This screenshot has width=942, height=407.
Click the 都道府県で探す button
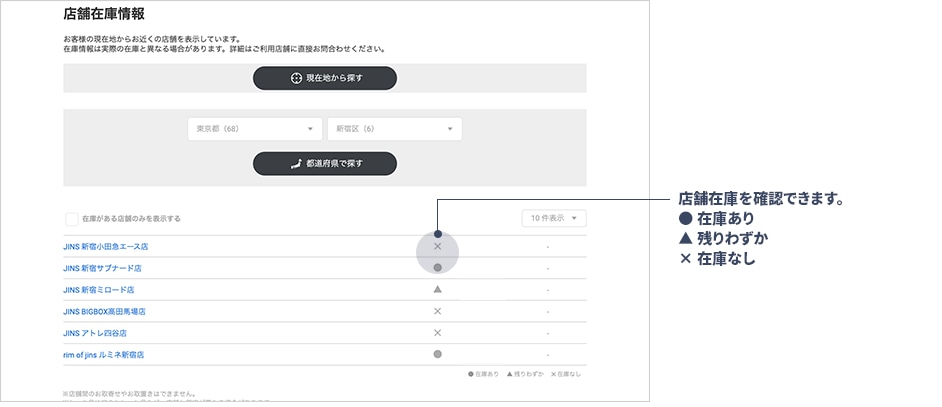(324, 164)
